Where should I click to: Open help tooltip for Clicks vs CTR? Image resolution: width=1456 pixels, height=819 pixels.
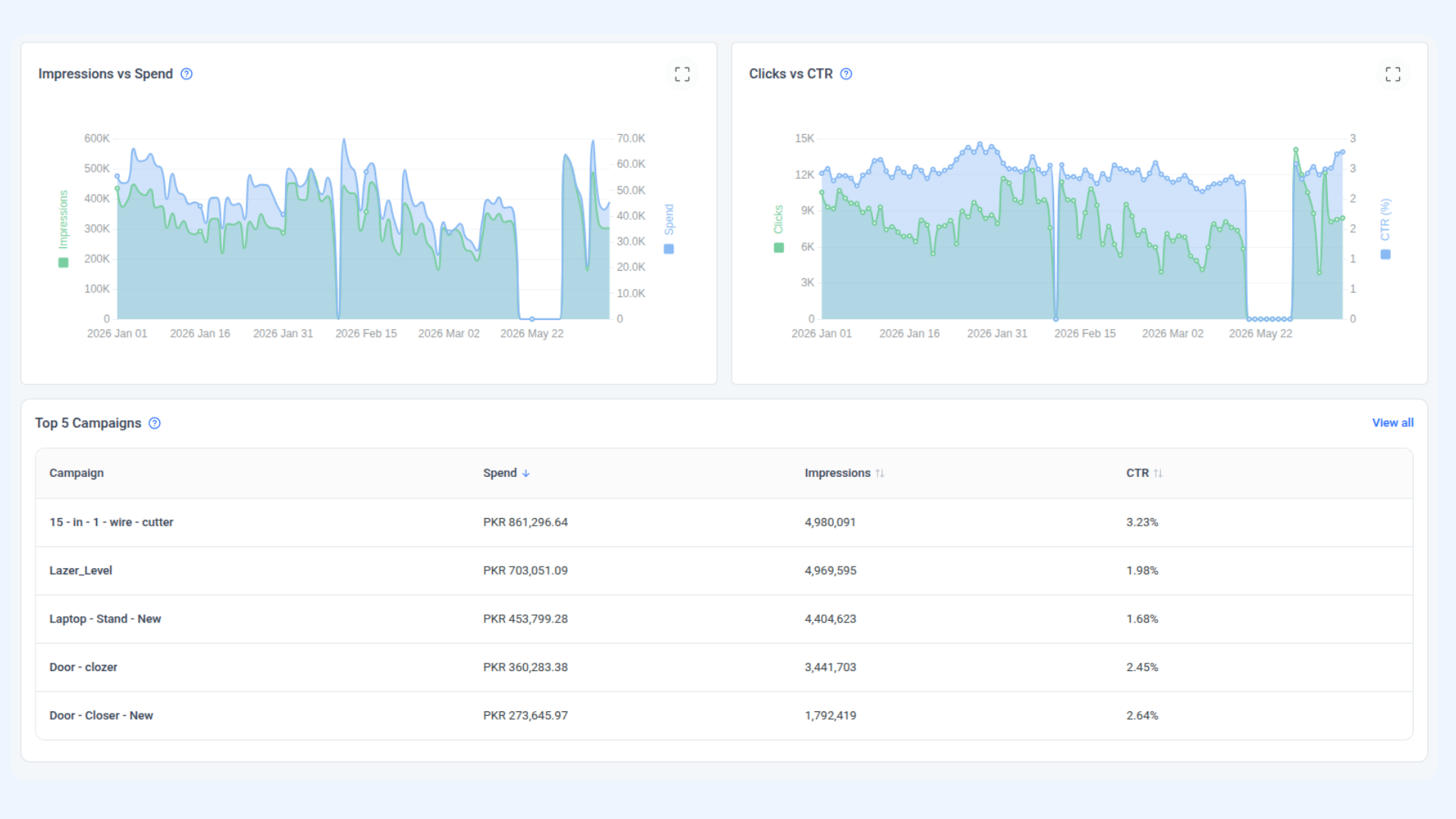846,74
